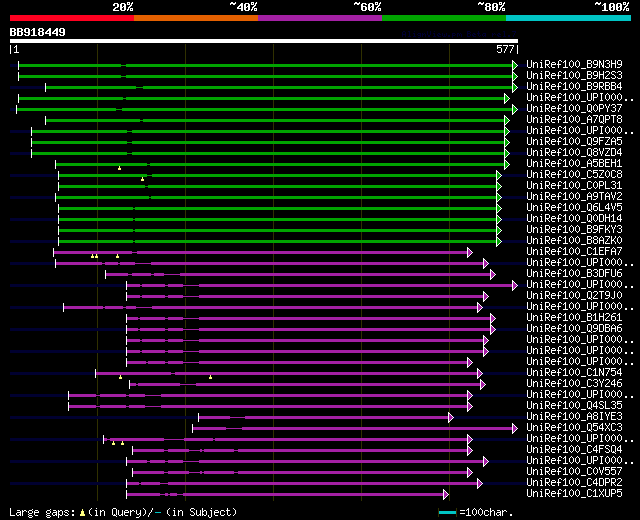Select the UniRef100_C1EFA7 label
This screenshot has width=640, height=520.
[574, 251]
